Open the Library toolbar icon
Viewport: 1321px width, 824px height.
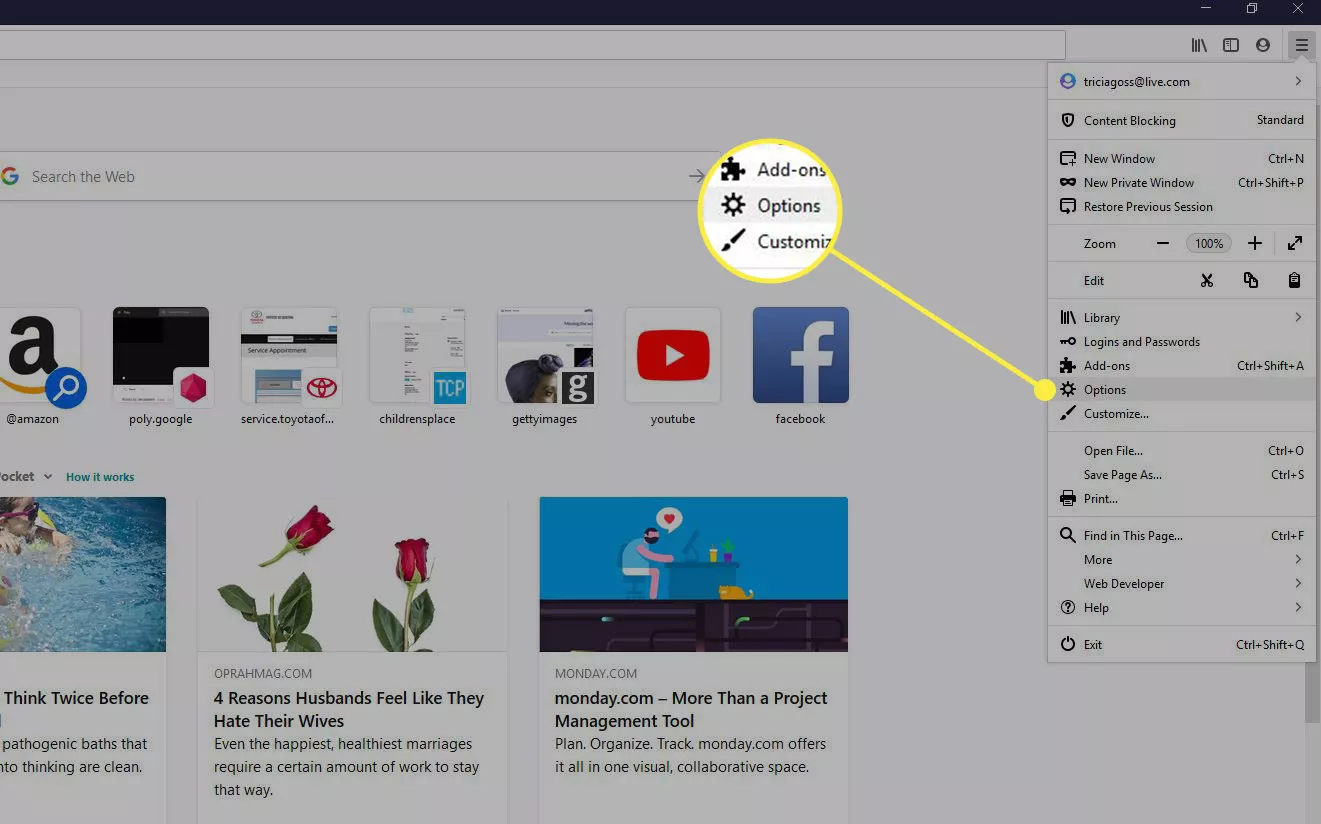[1199, 45]
